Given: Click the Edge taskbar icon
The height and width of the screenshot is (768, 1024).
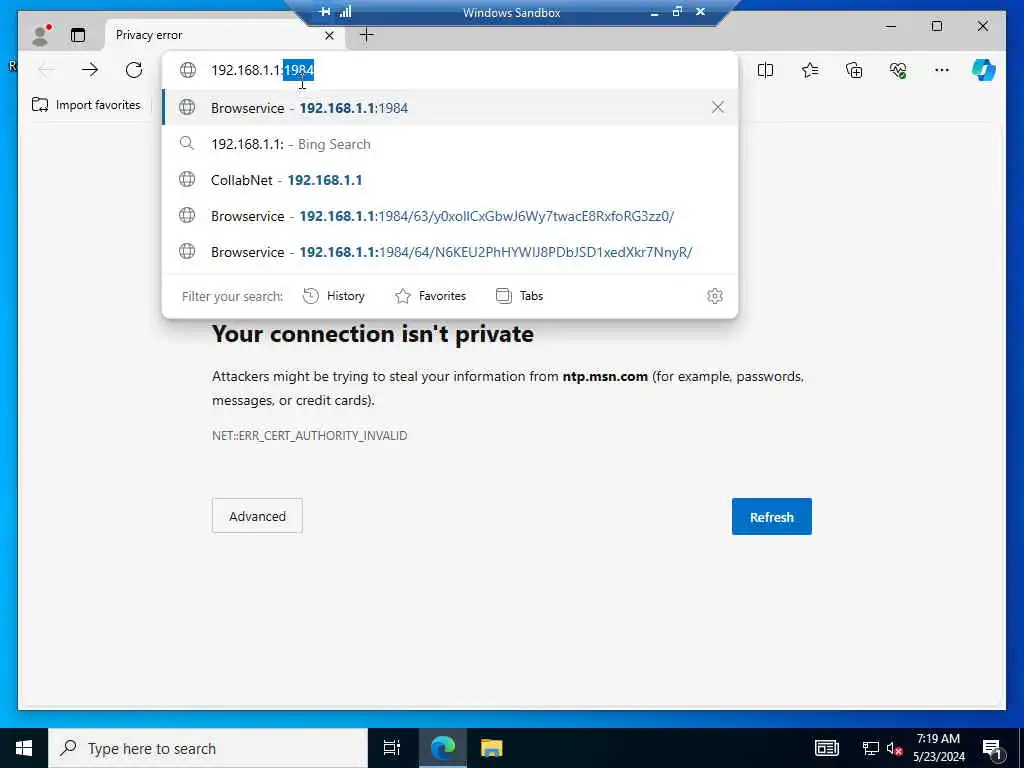Looking at the screenshot, I should [x=443, y=748].
